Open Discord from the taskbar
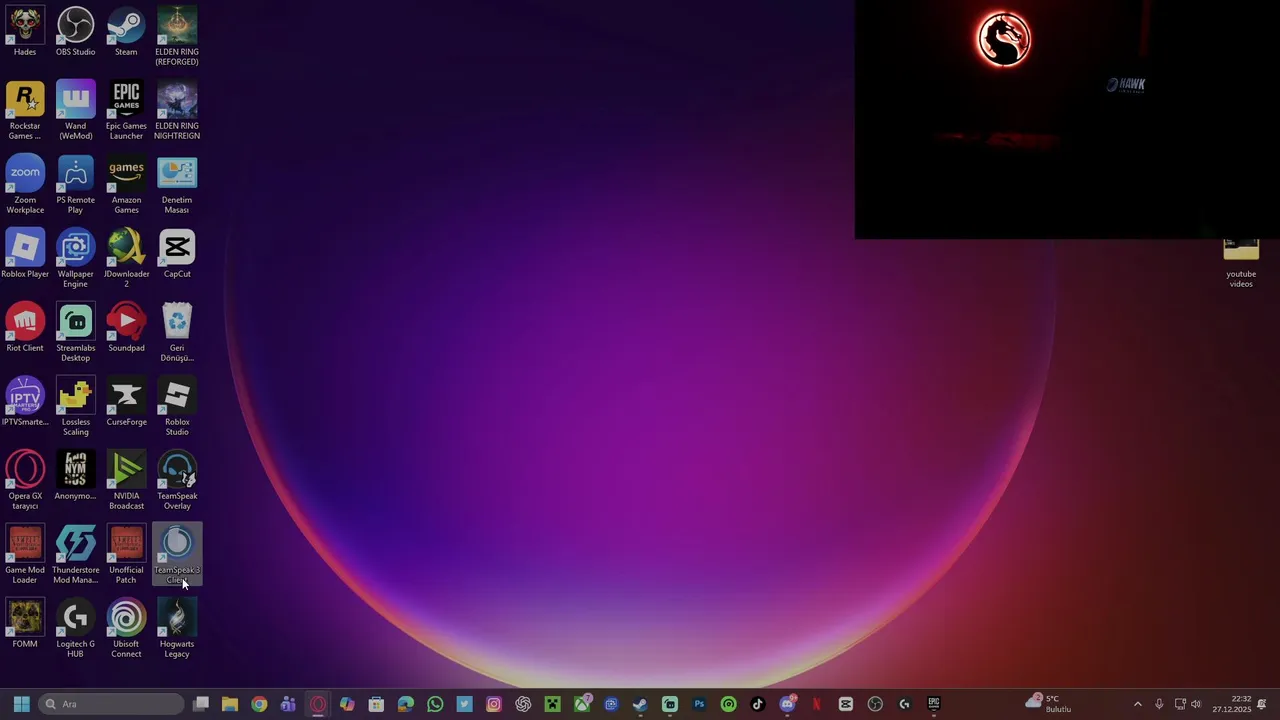Viewport: 1280px width, 720px height. pos(787,704)
